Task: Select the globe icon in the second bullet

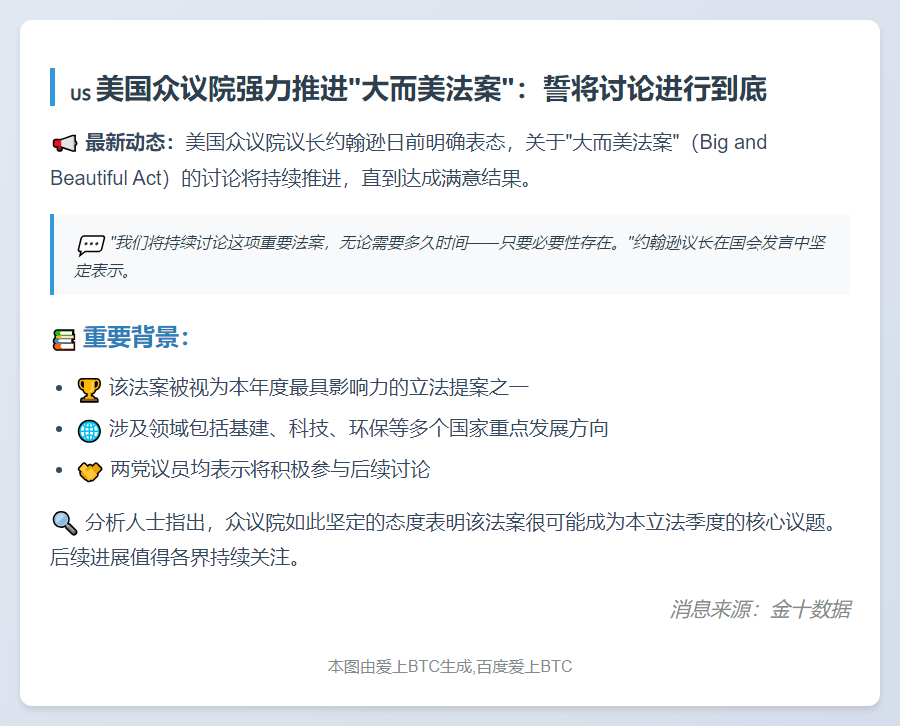Action: (89, 430)
